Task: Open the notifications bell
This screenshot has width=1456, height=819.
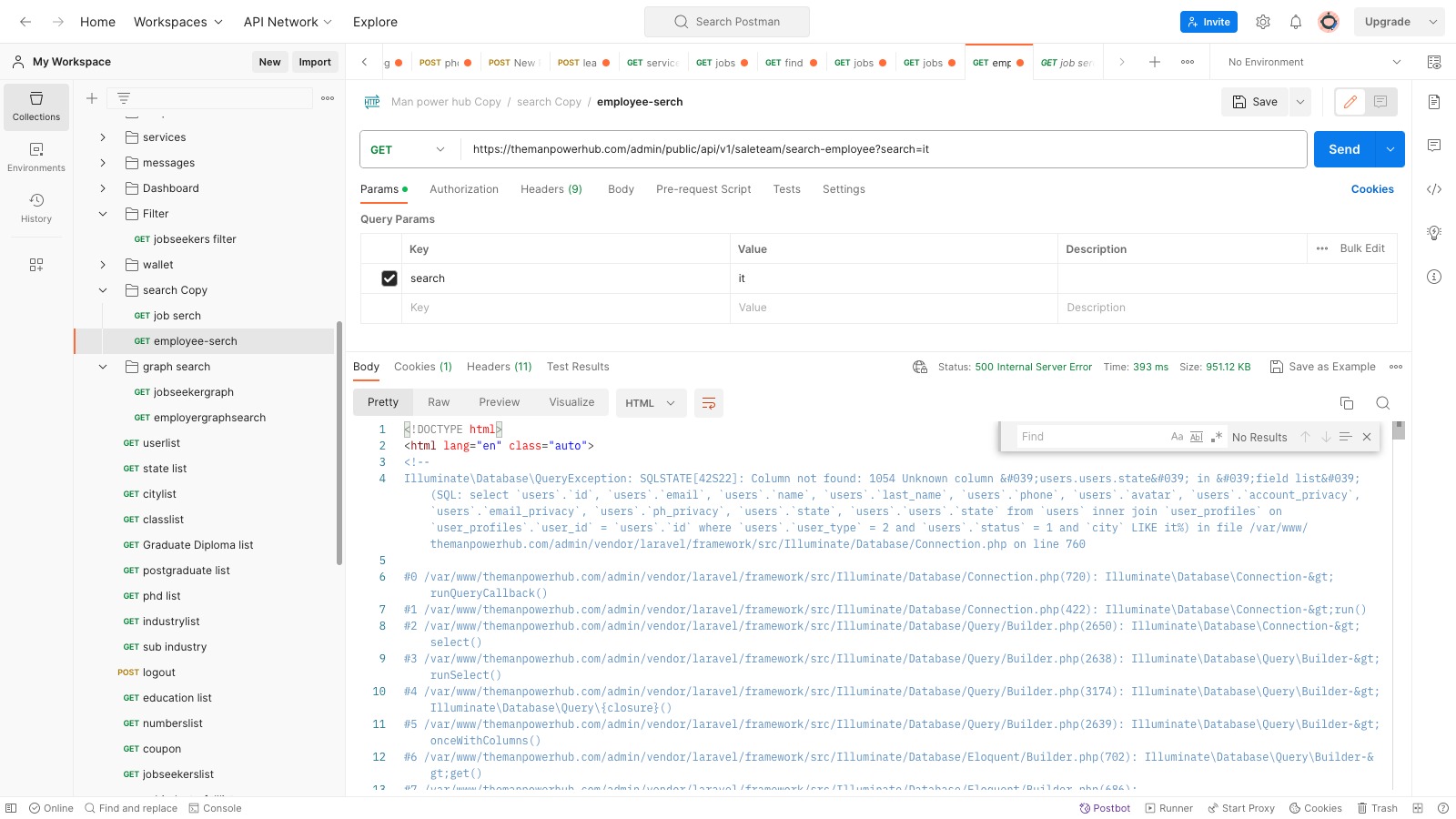Action: (1296, 22)
